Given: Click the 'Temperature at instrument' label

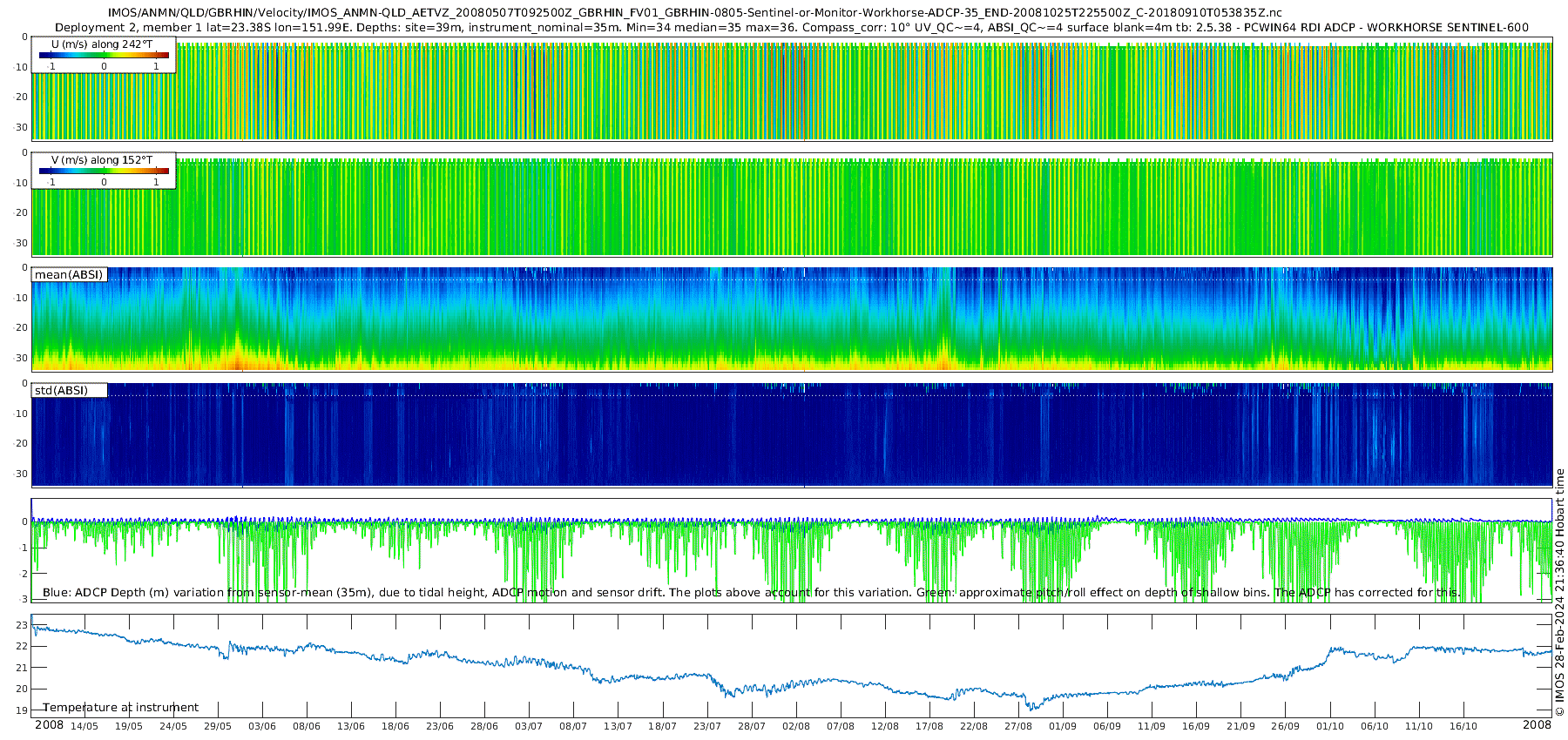Looking at the screenshot, I should 121,708.
